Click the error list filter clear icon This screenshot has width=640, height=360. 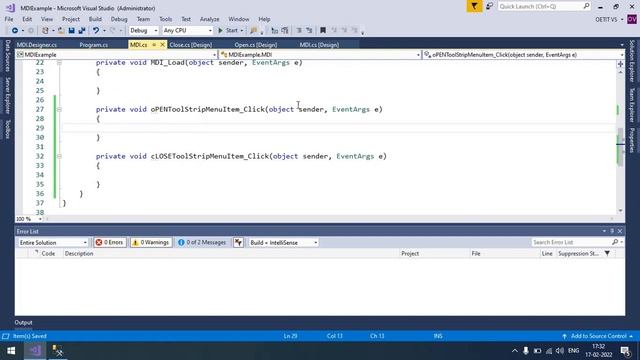tap(238, 242)
